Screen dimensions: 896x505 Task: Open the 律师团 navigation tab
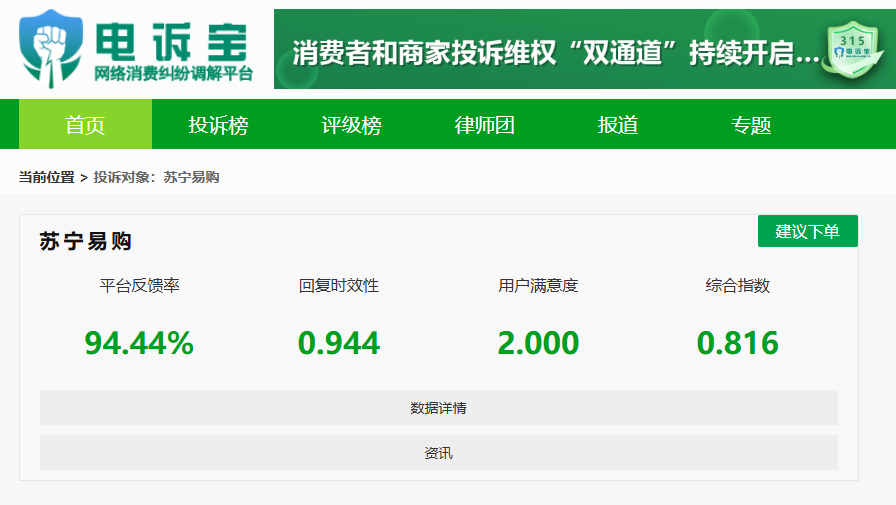coord(485,124)
